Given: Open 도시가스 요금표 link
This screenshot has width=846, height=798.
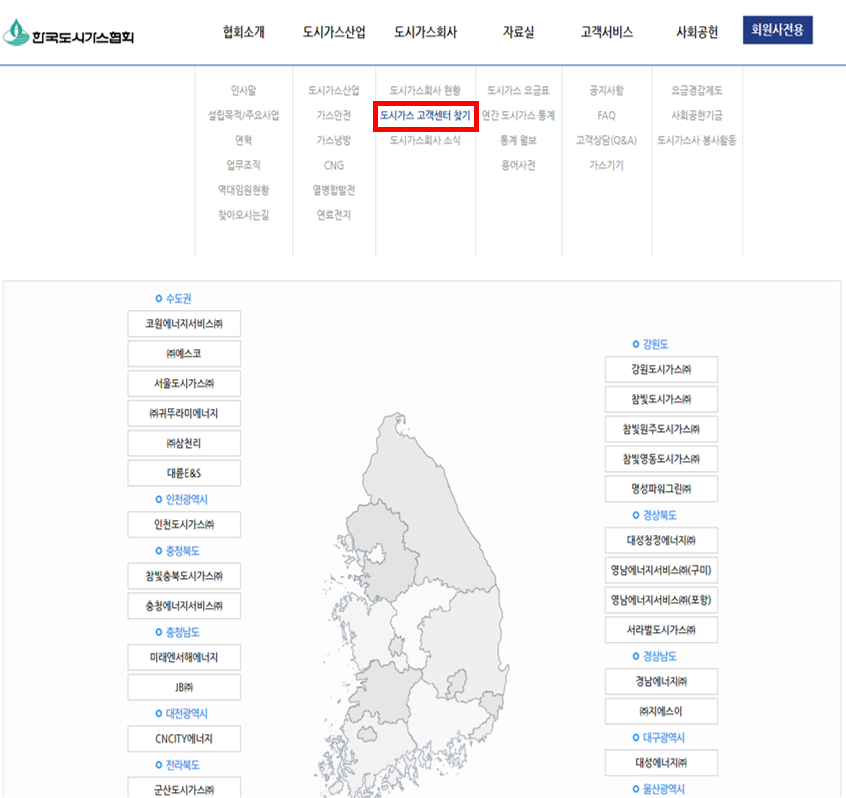Looking at the screenshot, I should pyautogui.click(x=518, y=90).
